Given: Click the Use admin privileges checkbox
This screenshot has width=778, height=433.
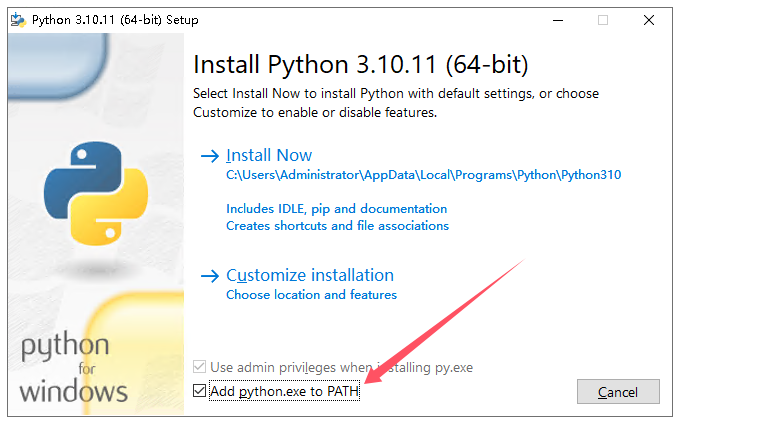Looking at the screenshot, I should pyautogui.click(x=200, y=368).
